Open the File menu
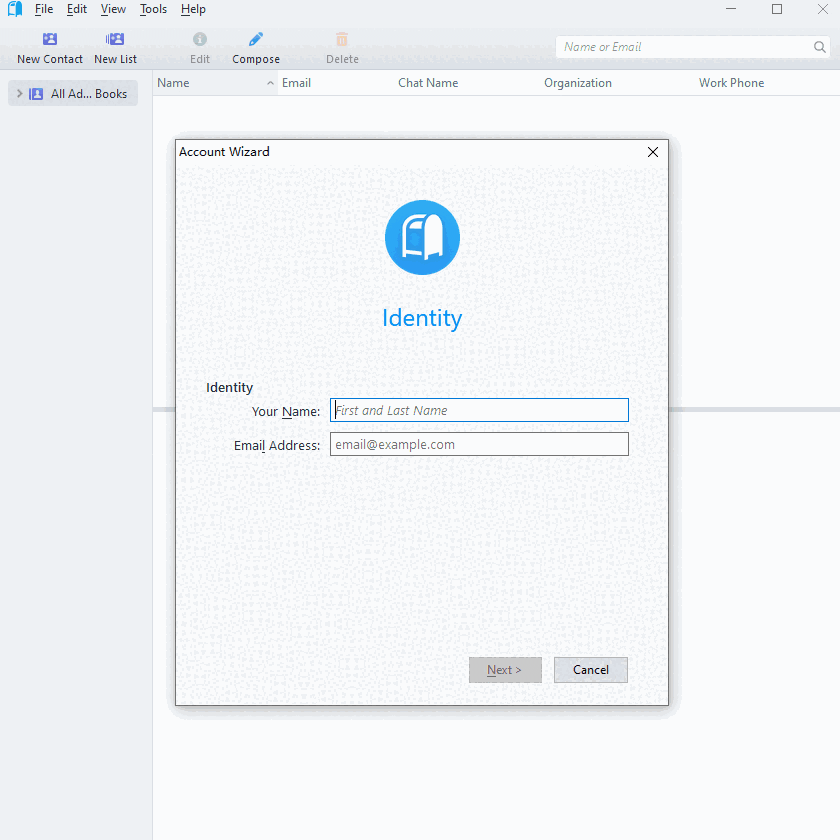 44,9
